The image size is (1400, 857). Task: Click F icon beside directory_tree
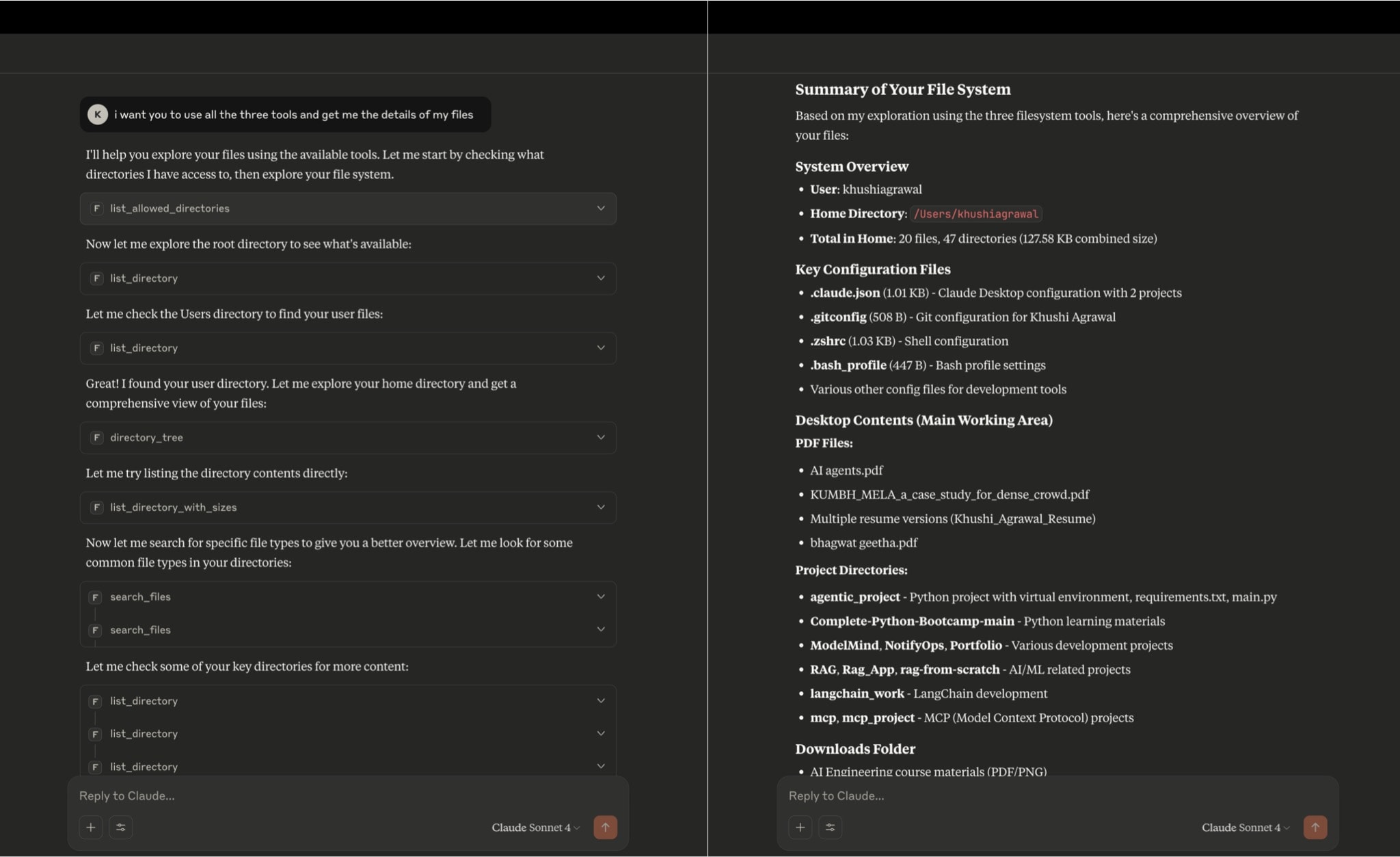tap(96, 438)
